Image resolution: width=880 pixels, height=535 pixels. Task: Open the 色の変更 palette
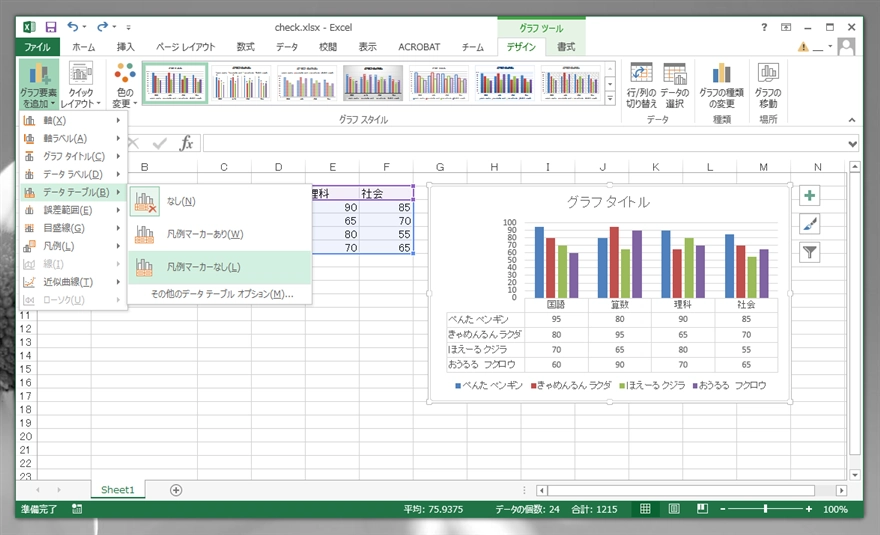[x=125, y=85]
